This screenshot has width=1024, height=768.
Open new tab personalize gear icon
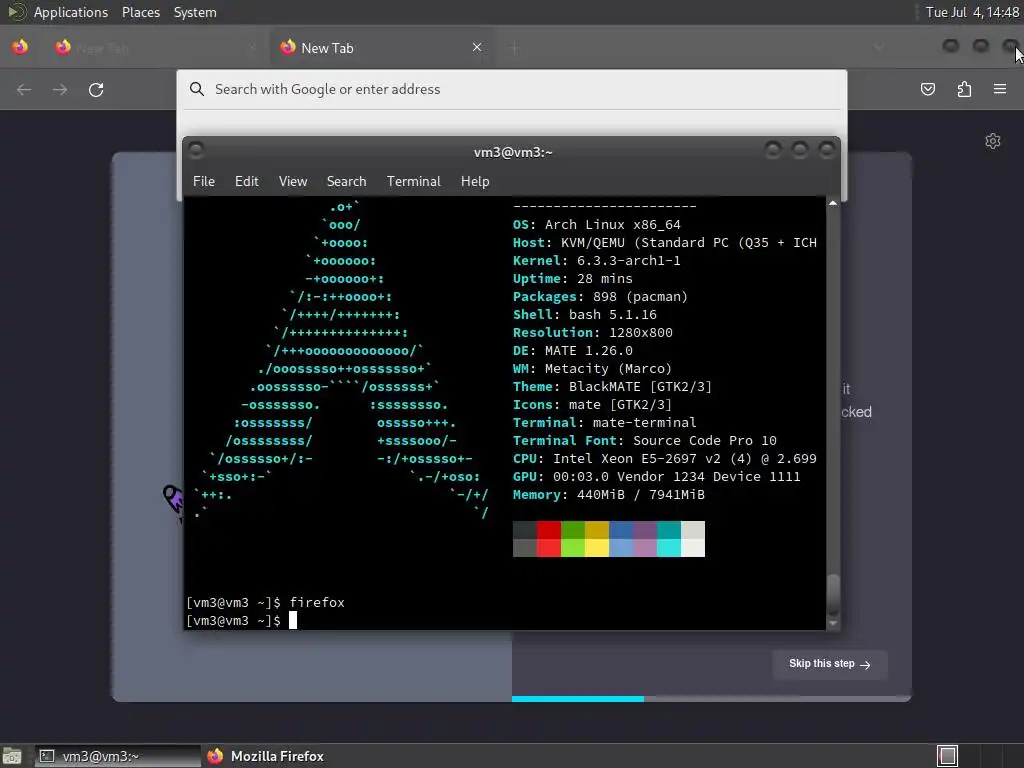pos(993,141)
